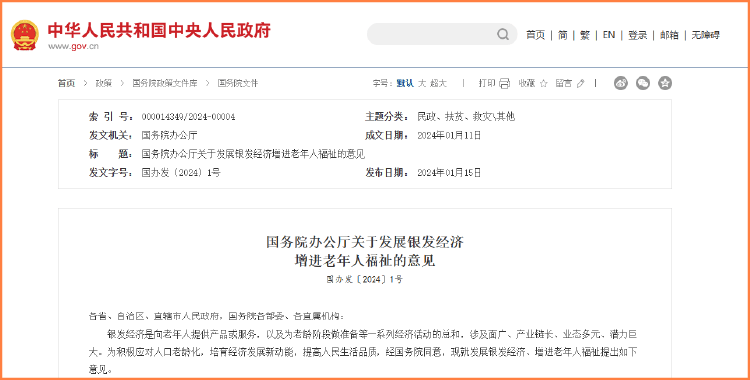
Task: Click the www.gov.cn URL text
Action: point(73,46)
